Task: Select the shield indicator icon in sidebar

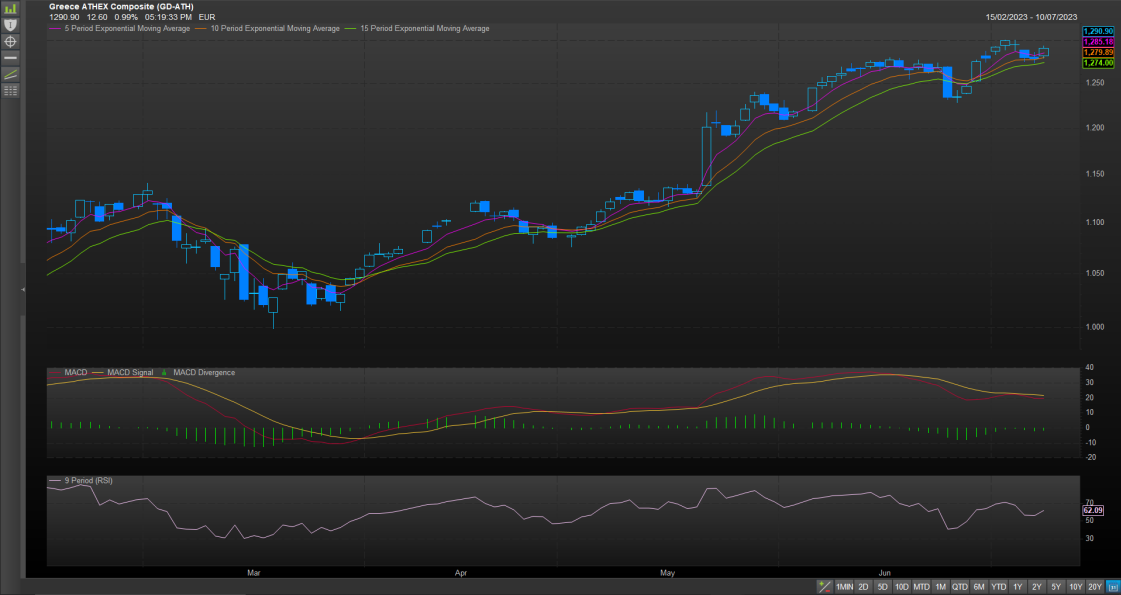Action: 11,24
